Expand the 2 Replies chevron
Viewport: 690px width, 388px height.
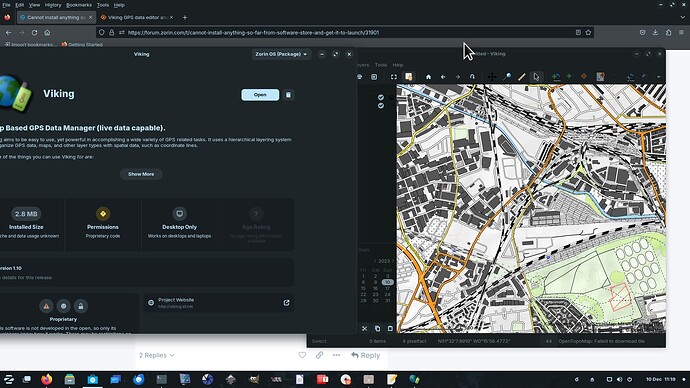172,355
